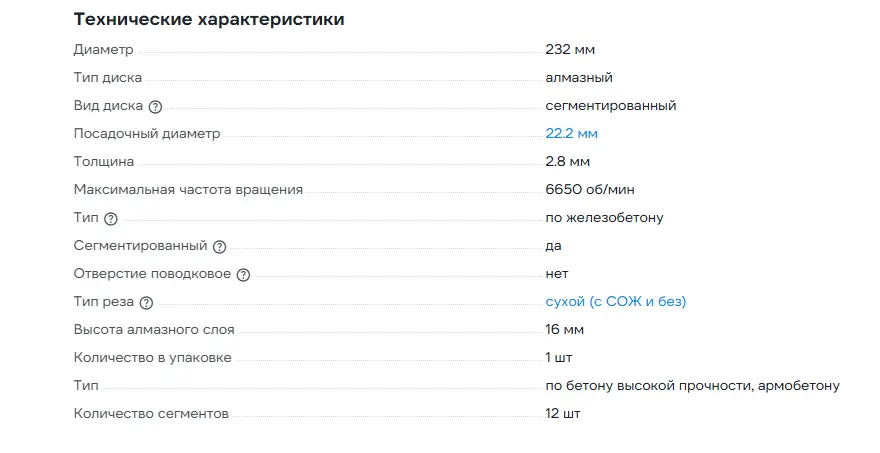Click Максимальная частота вращения label
This screenshot has width=880, height=453.
click(188, 189)
